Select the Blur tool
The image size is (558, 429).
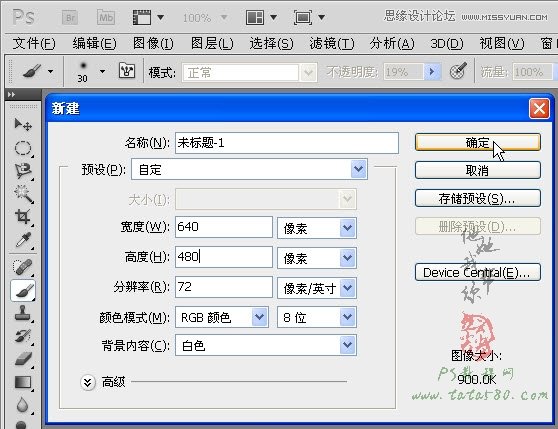point(22,405)
